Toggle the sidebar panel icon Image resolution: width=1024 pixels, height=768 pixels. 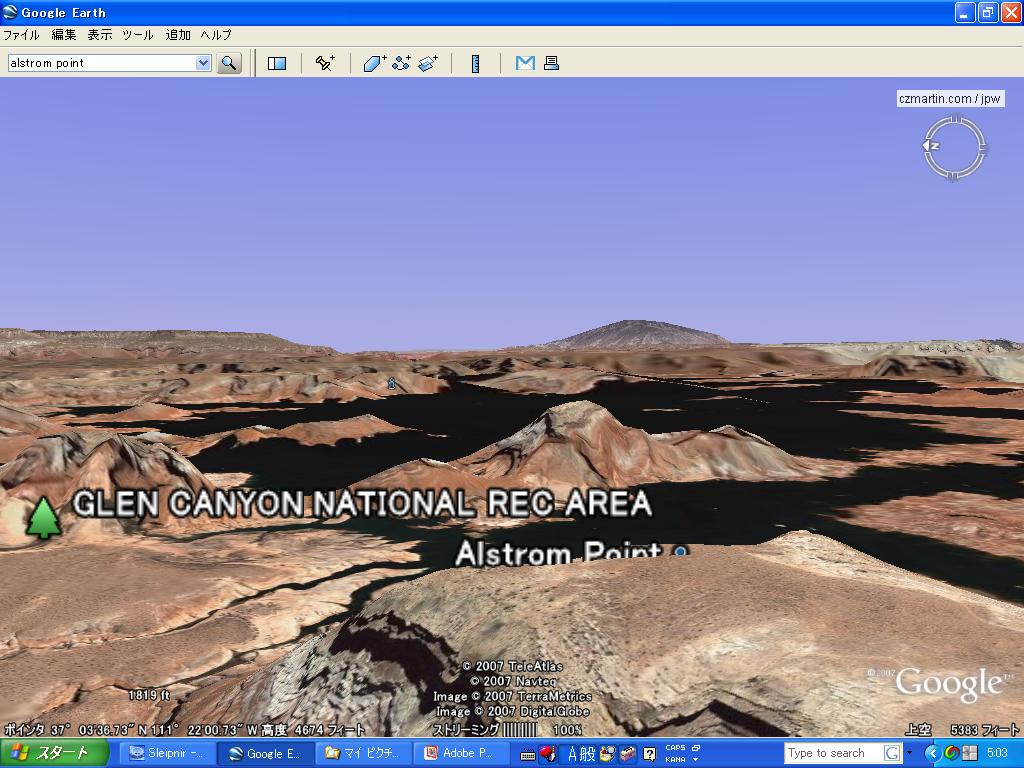[x=277, y=63]
